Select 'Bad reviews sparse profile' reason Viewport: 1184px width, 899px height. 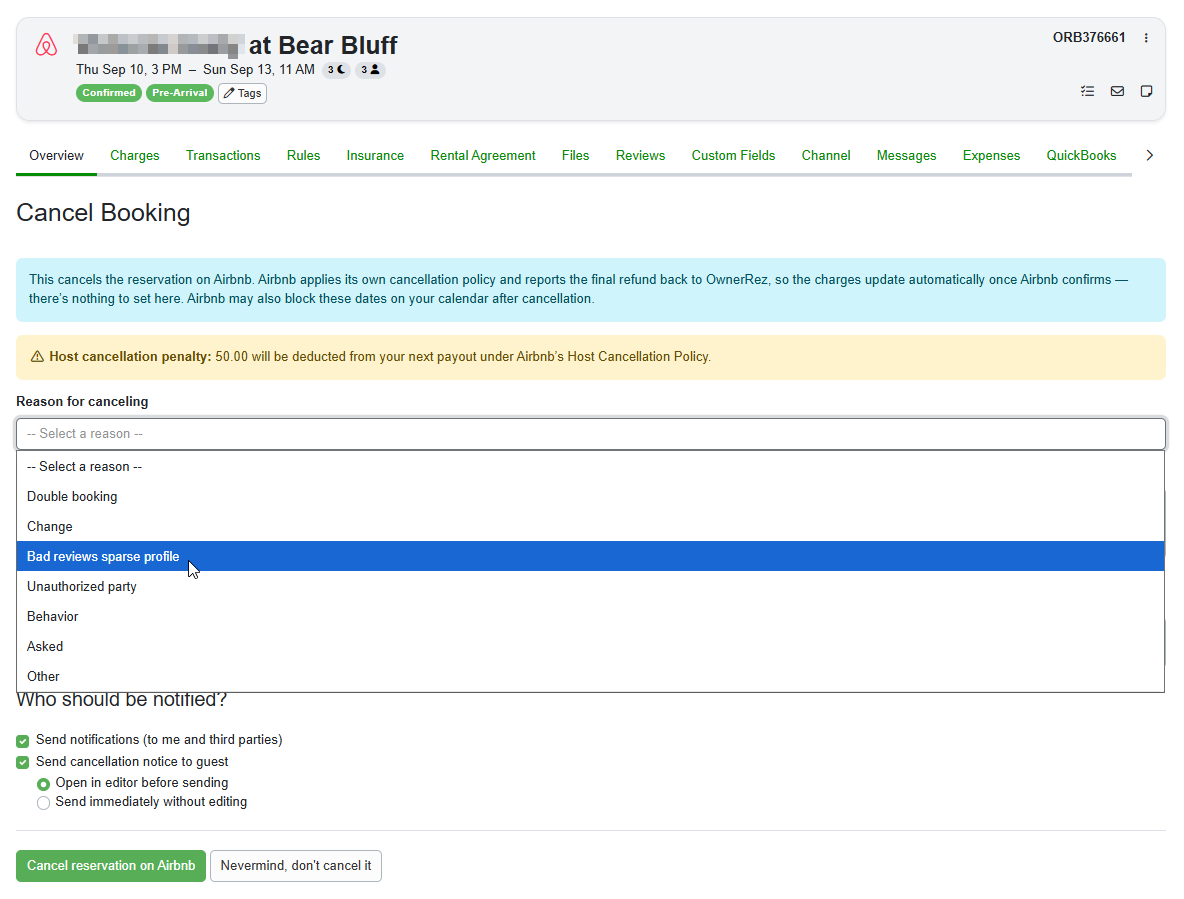(x=590, y=556)
